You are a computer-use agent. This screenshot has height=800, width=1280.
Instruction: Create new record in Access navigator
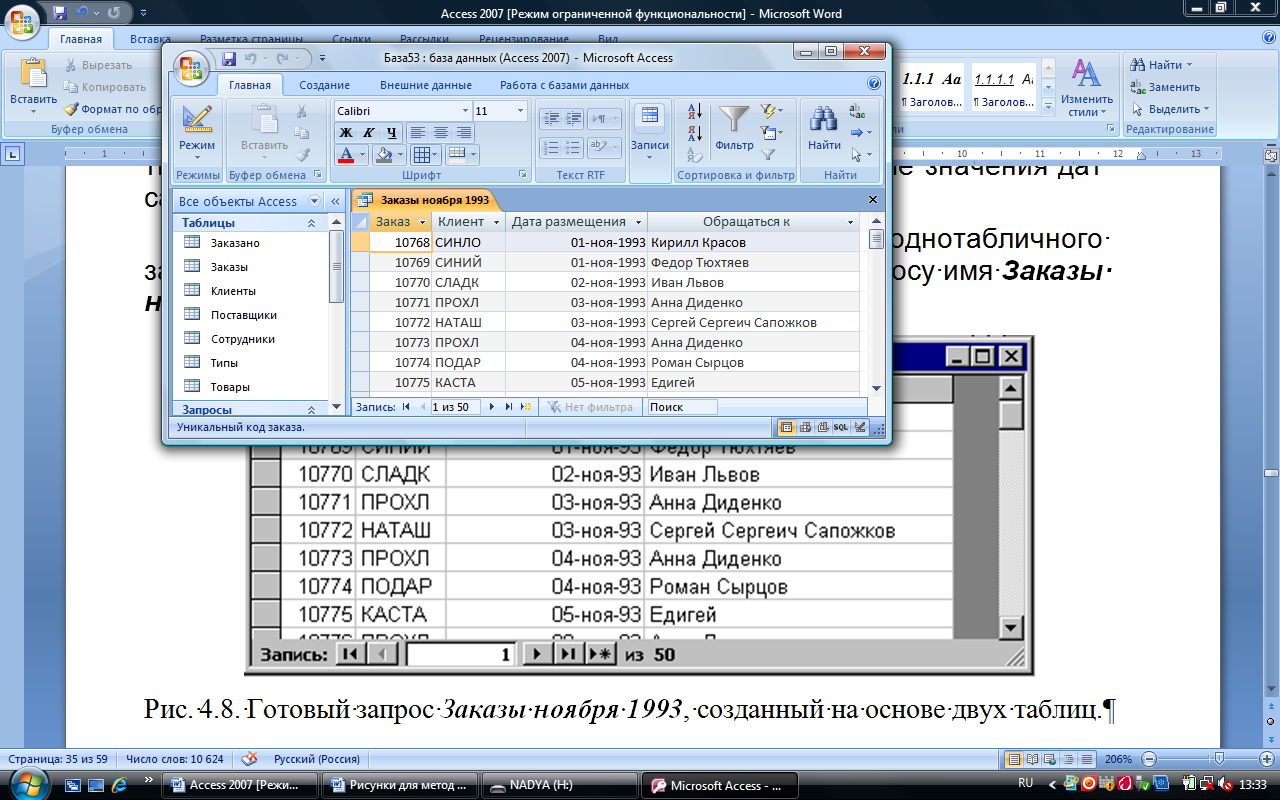(x=526, y=407)
